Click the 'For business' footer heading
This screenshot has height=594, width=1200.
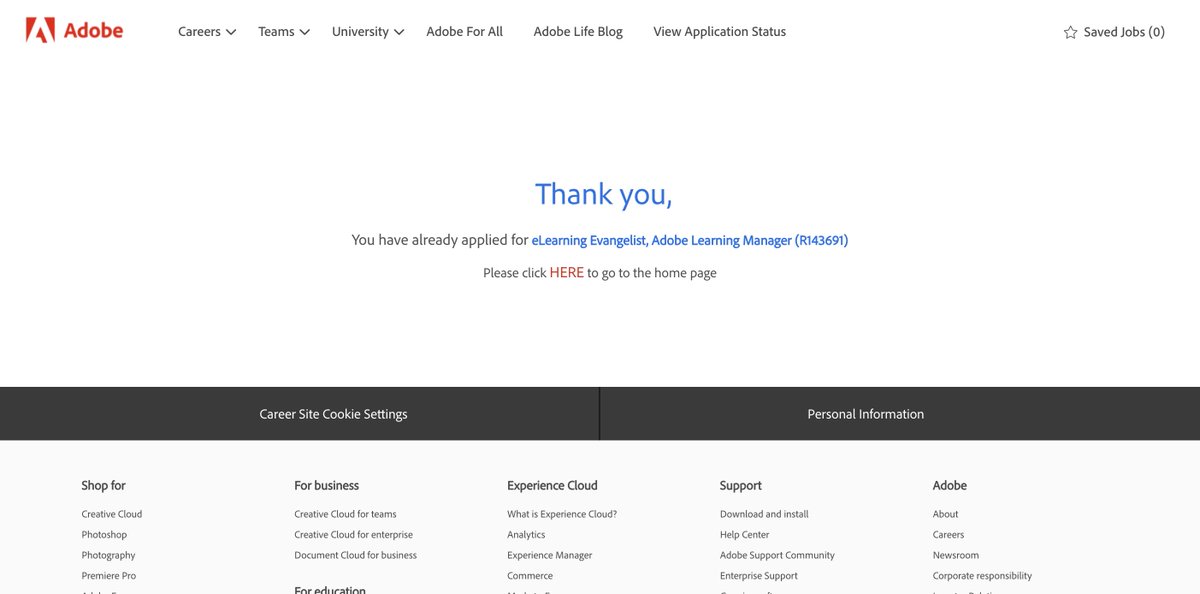tap(326, 485)
